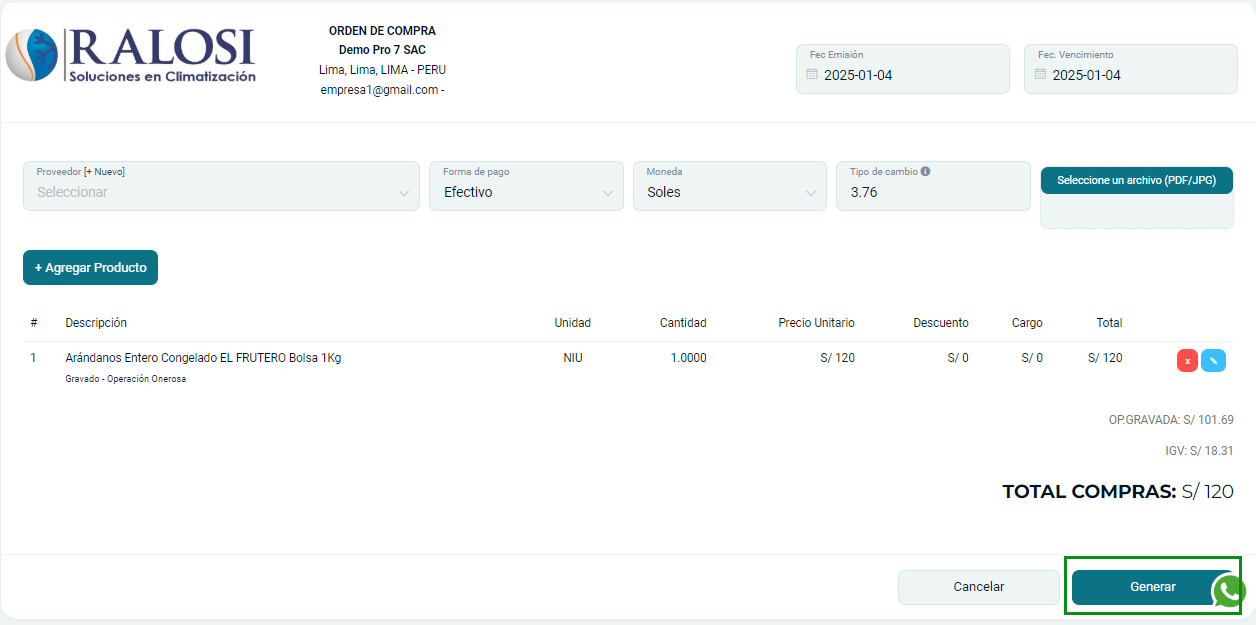The height and width of the screenshot is (625, 1256).
Task: Click the Tipo de cambio input field
Action: (x=932, y=192)
